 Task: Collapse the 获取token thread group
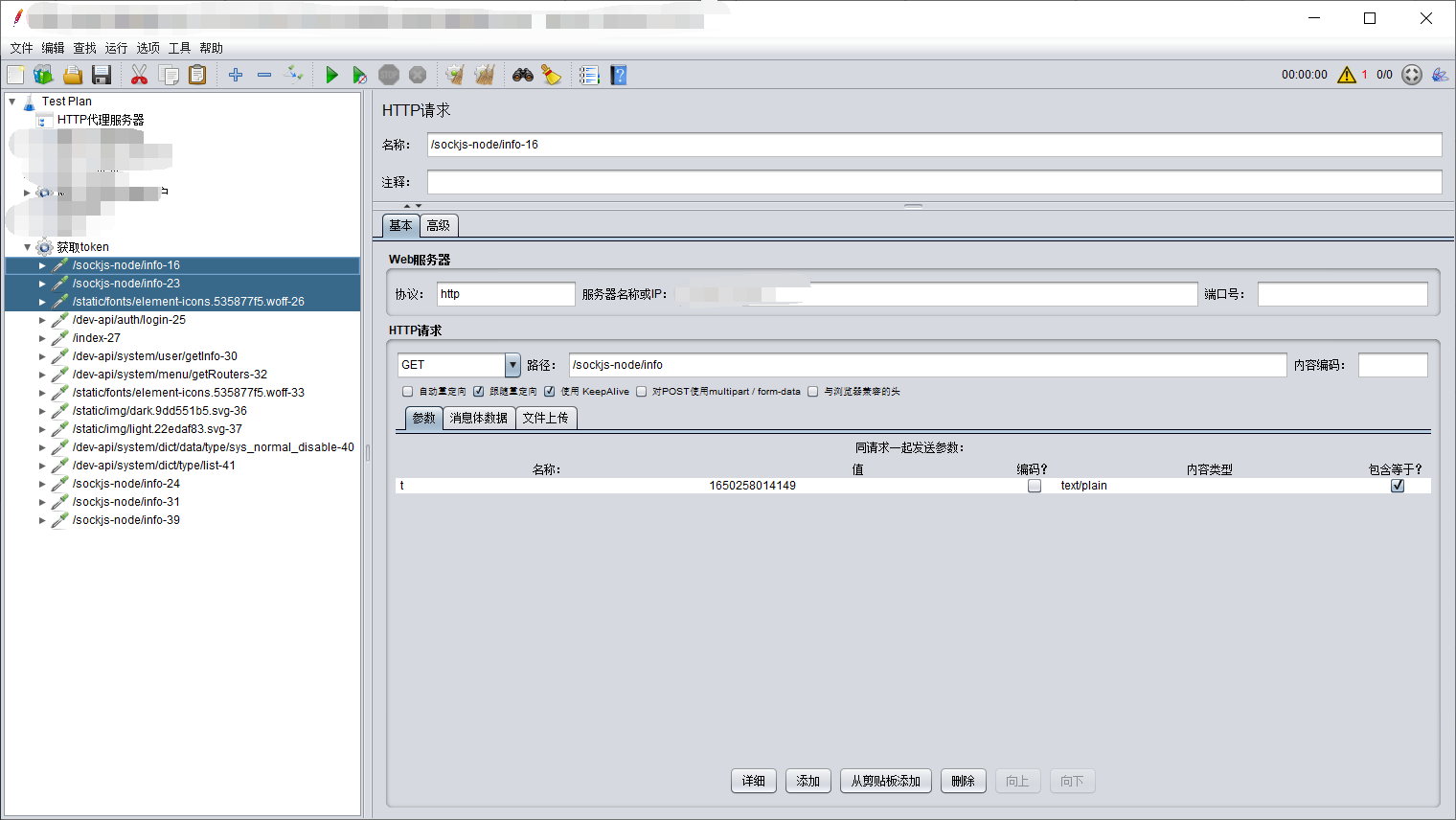(x=27, y=247)
